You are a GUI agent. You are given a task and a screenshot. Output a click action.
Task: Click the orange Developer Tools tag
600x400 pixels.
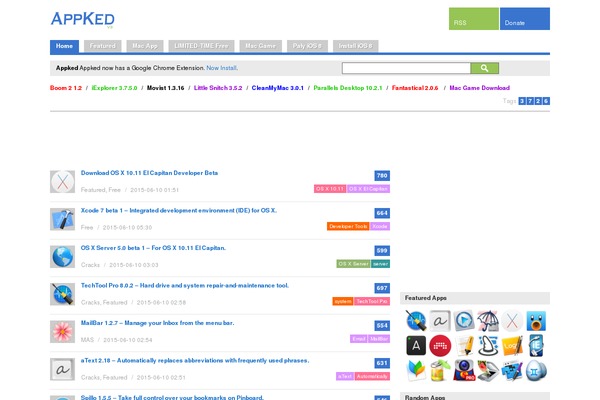pyautogui.click(x=348, y=226)
